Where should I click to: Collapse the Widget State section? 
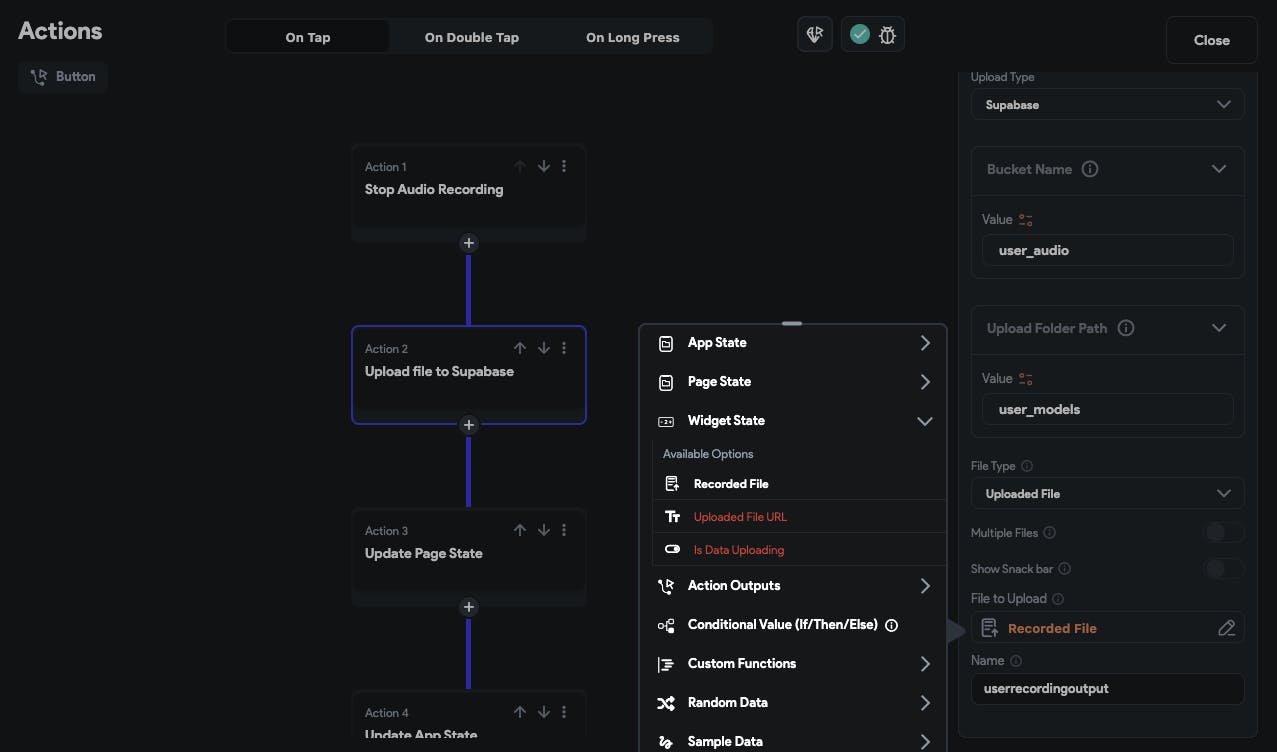(924, 421)
